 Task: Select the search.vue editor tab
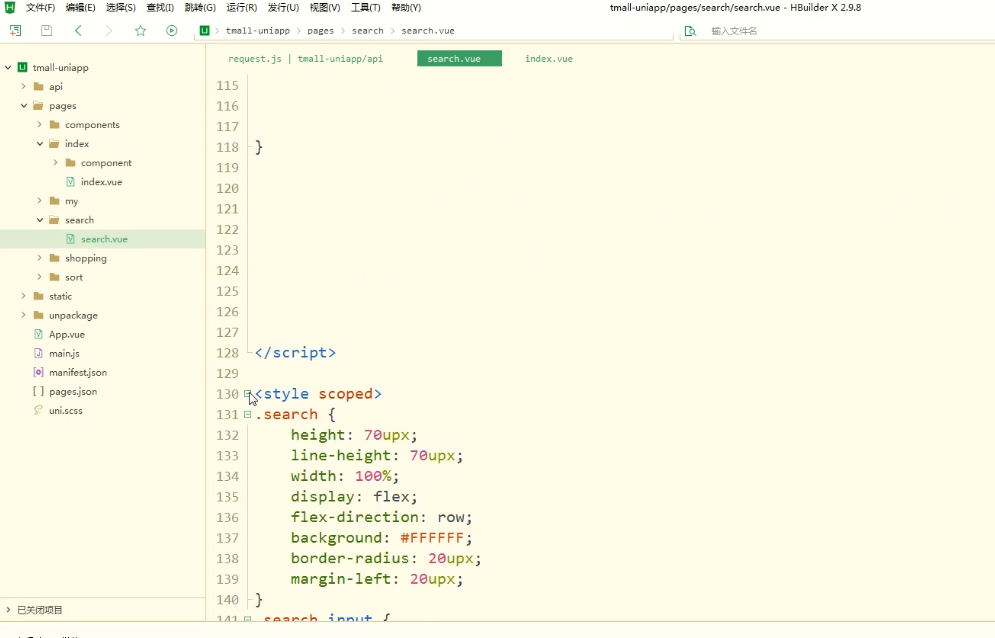pyautogui.click(x=459, y=58)
